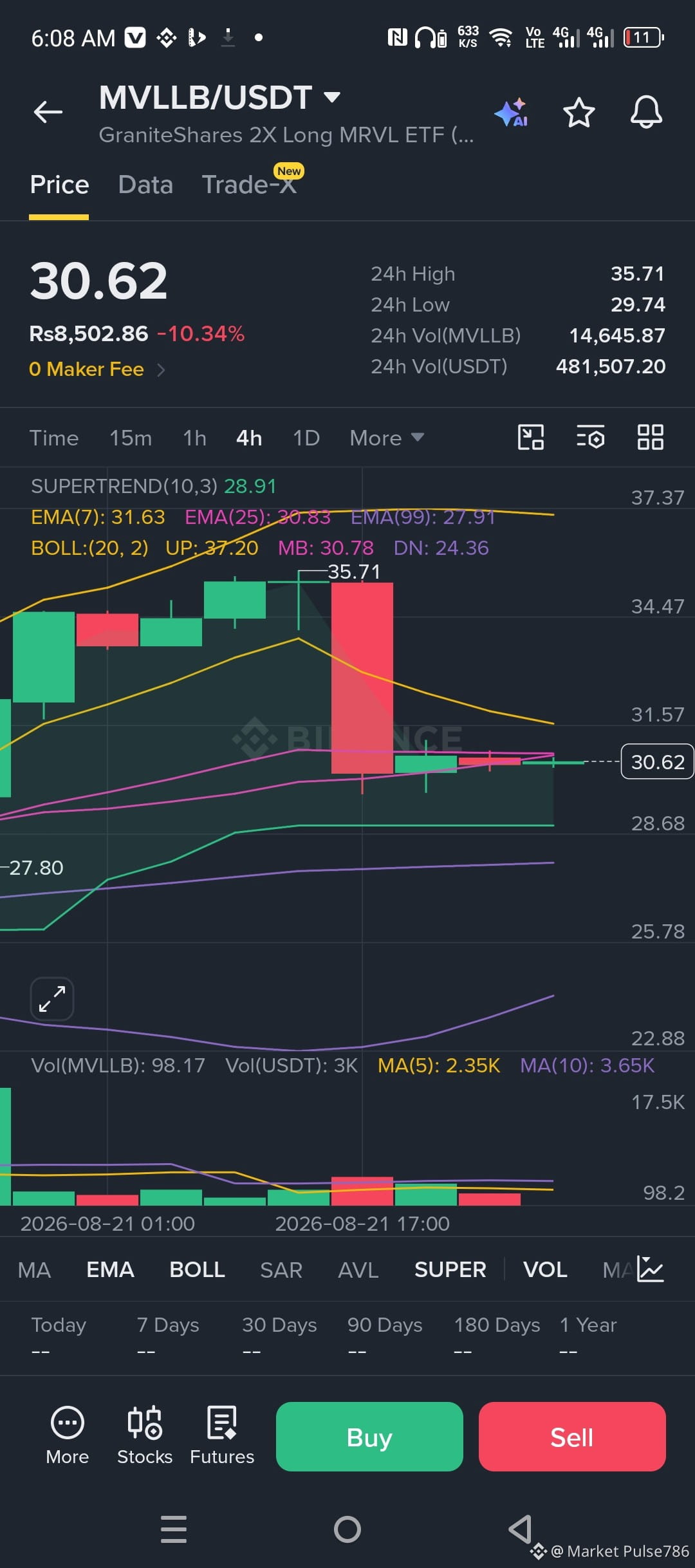Tap the MA(10): 3.65K volume legend
This screenshot has height=1568, width=695.
(587, 1065)
